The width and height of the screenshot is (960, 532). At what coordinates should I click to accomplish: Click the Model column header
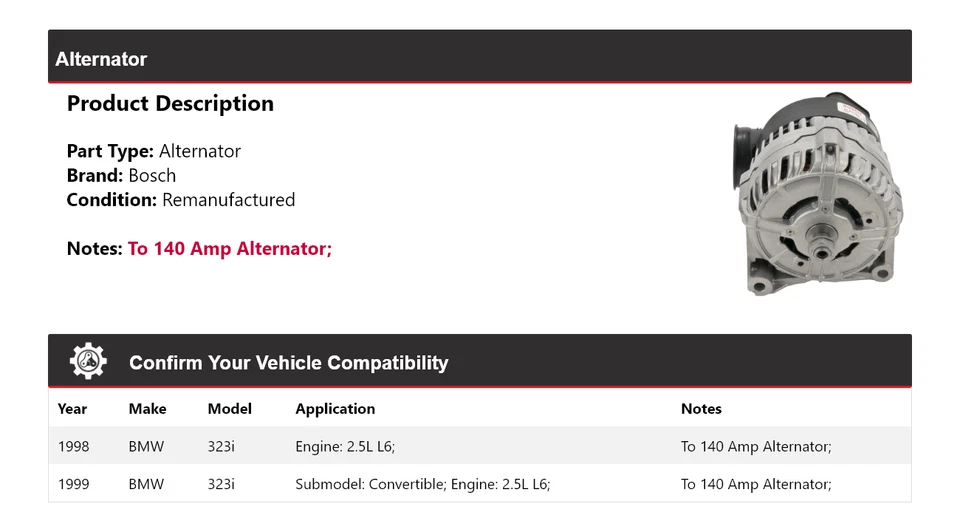click(230, 408)
